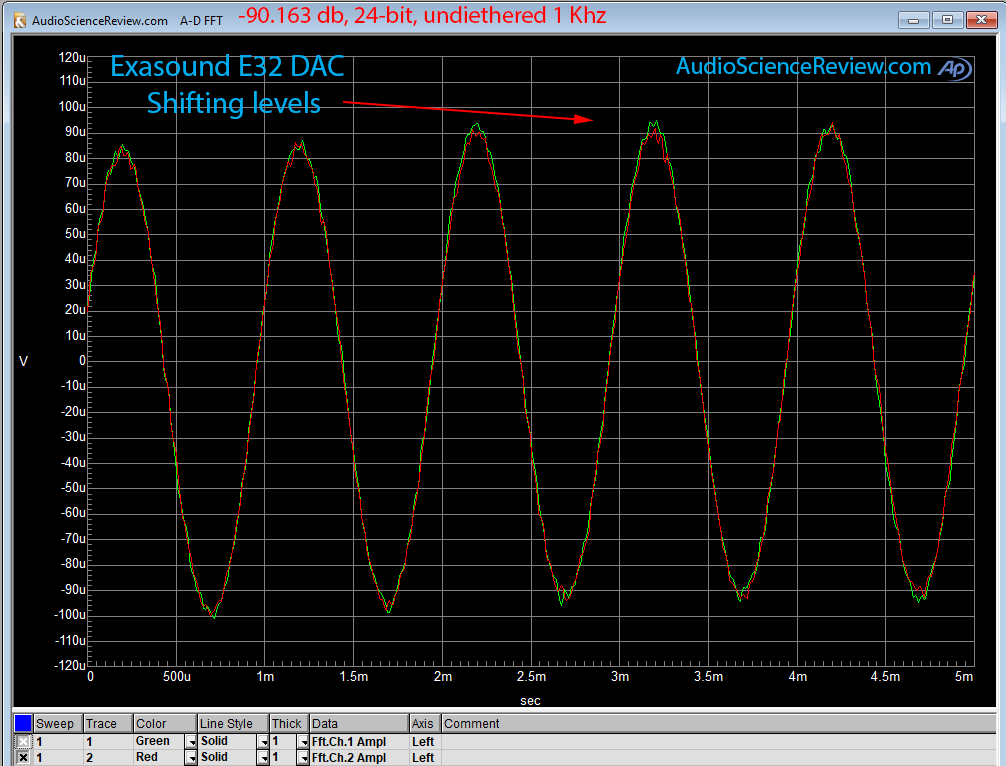Toggle visibility checkbox for trace 1 Green
The width and height of the screenshot is (1006, 766).
coord(23,742)
